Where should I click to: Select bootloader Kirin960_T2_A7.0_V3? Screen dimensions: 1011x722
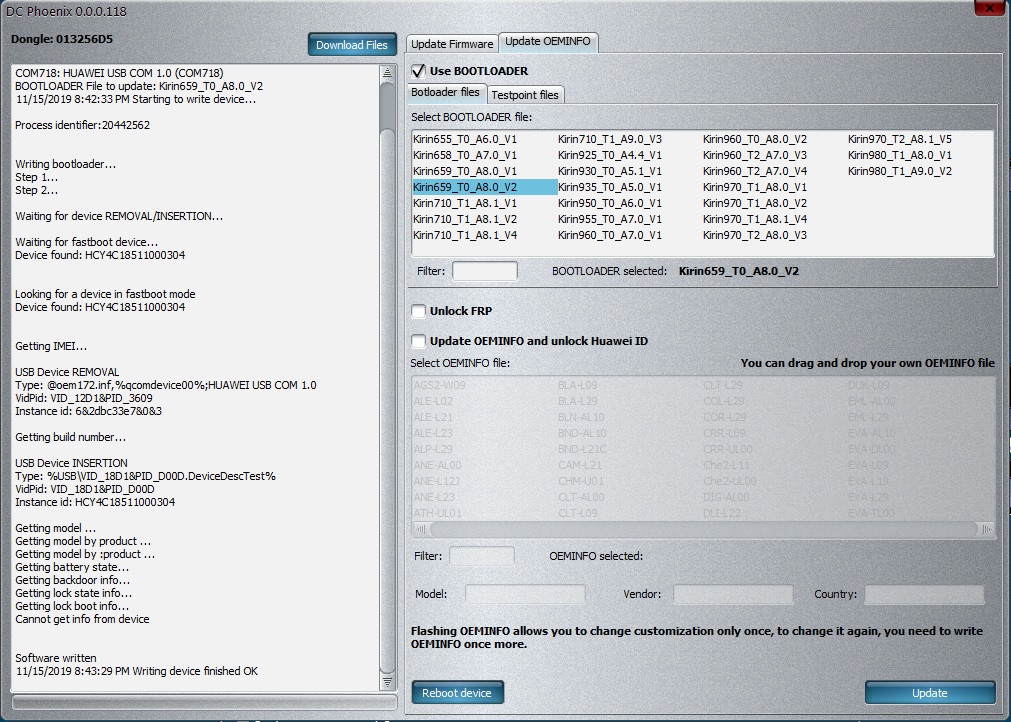[755, 155]
